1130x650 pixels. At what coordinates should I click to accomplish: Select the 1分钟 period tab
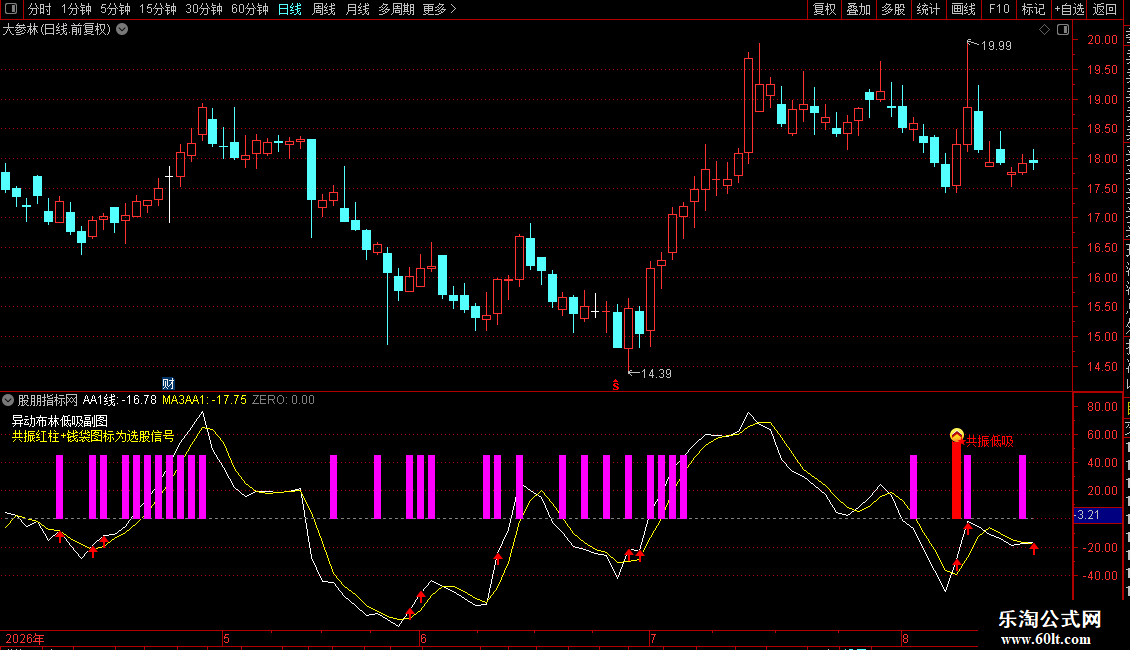pyautogui.click(x=76, y=9)
